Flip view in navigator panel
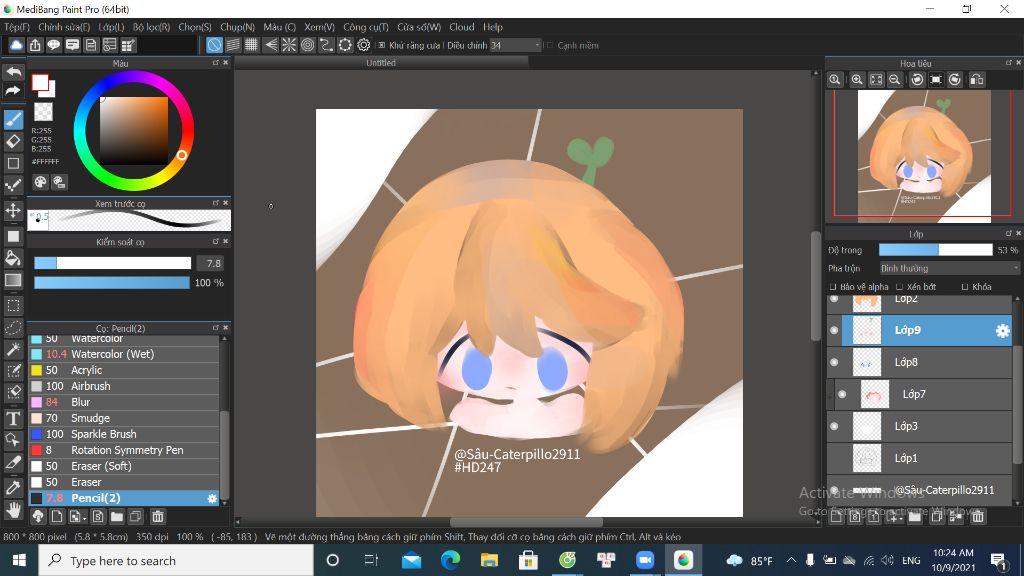Image resolution: width=1024 pixels, height=576 pixels. [976, 80]
